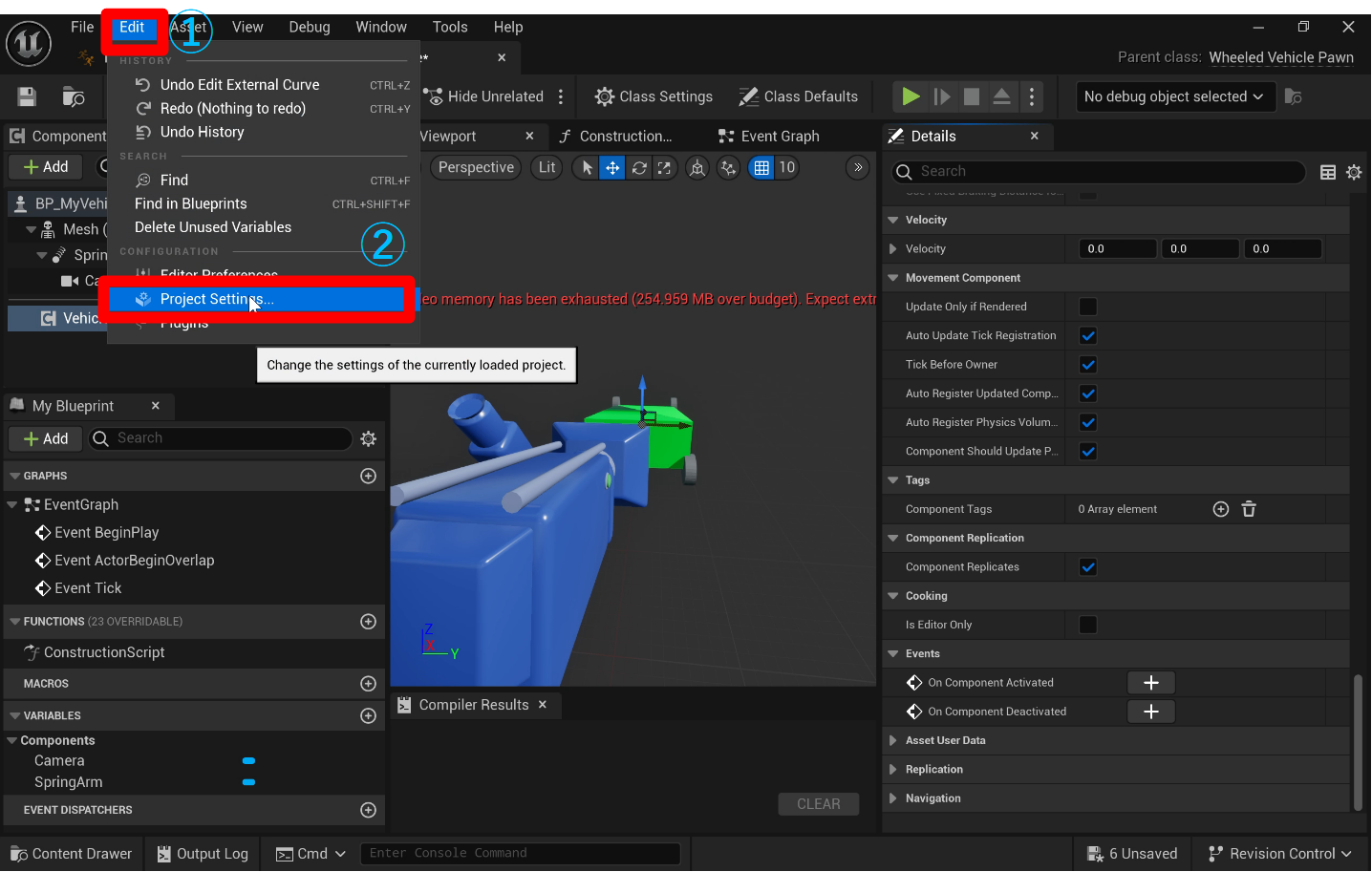Screen dimensions: 1372x872
Task: Open Revision Control dropdown
Action: [1280, 854]
